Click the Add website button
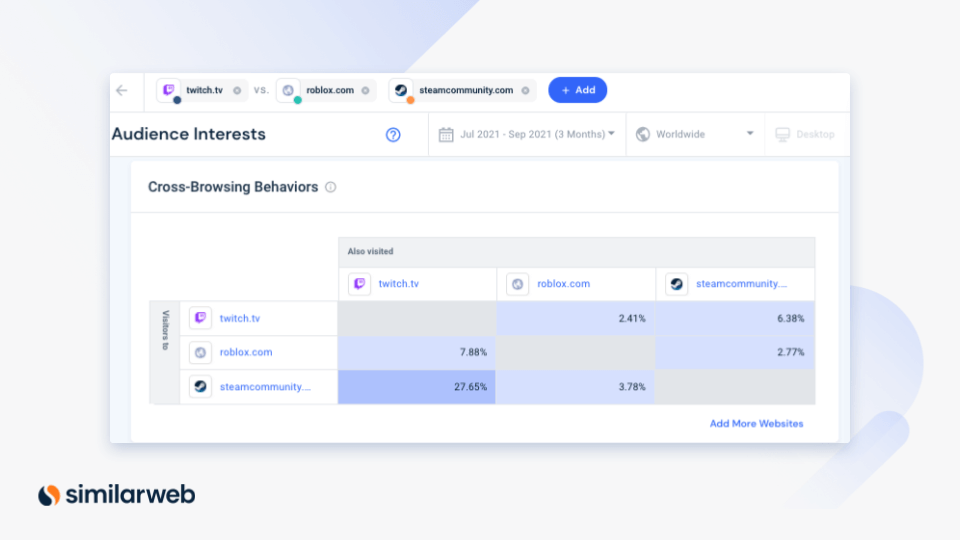 [x=577, y=90]
